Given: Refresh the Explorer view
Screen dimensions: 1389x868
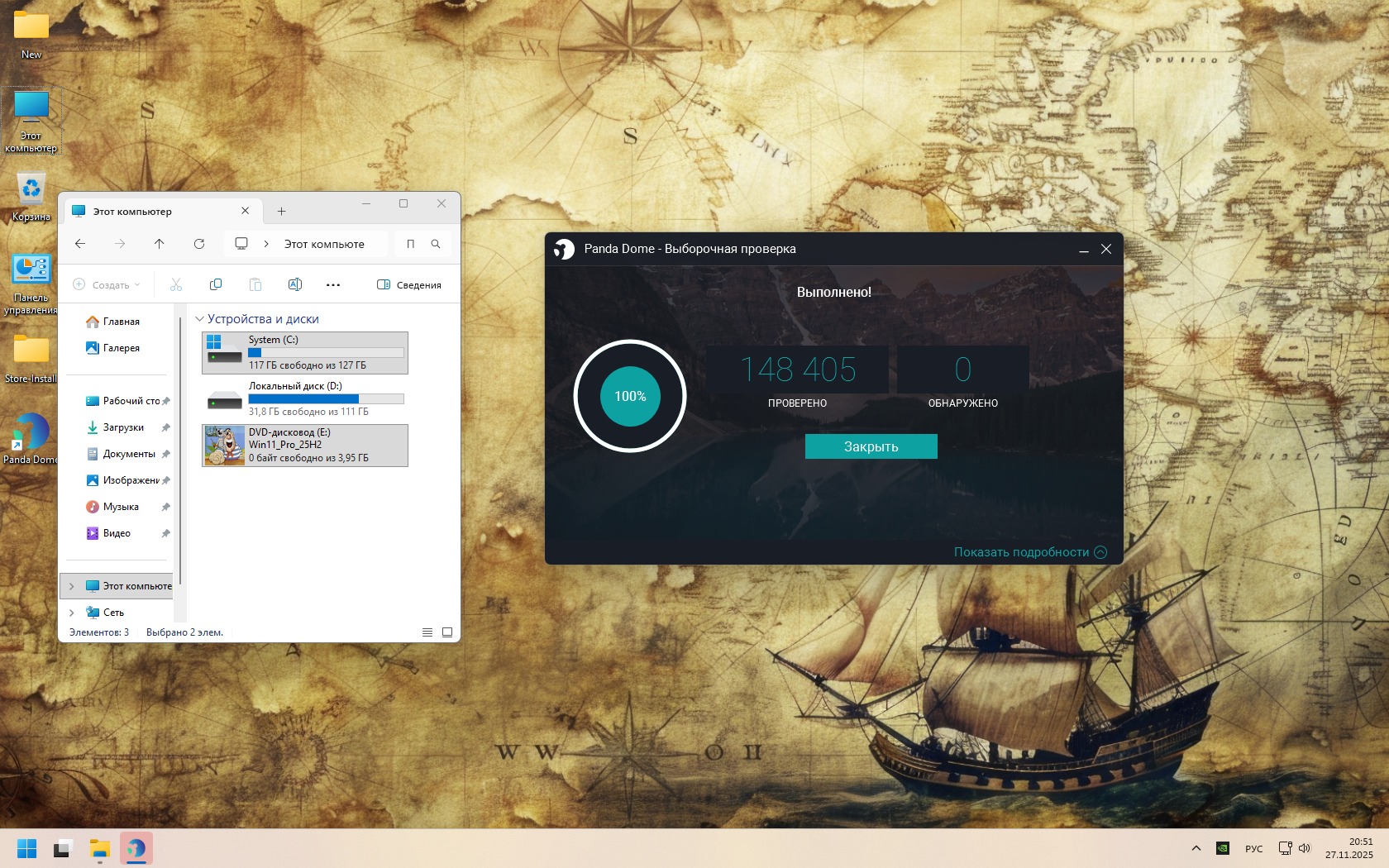Looking at the screenshot, I should point(199,244).
